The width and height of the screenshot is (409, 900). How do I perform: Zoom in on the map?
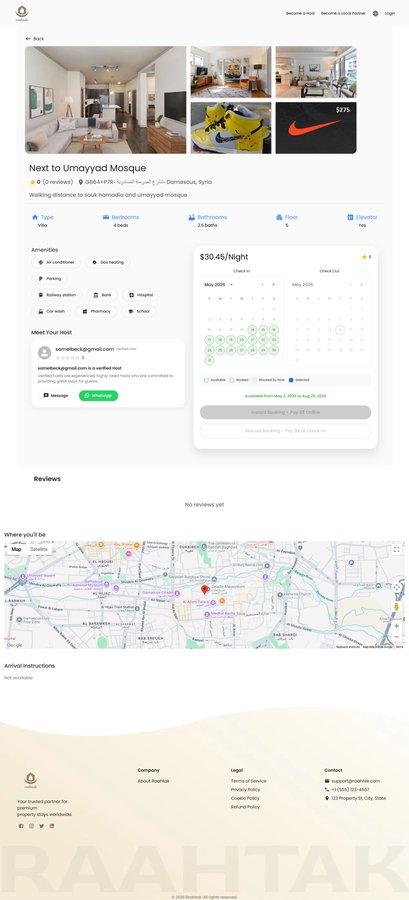coord(396,626)
